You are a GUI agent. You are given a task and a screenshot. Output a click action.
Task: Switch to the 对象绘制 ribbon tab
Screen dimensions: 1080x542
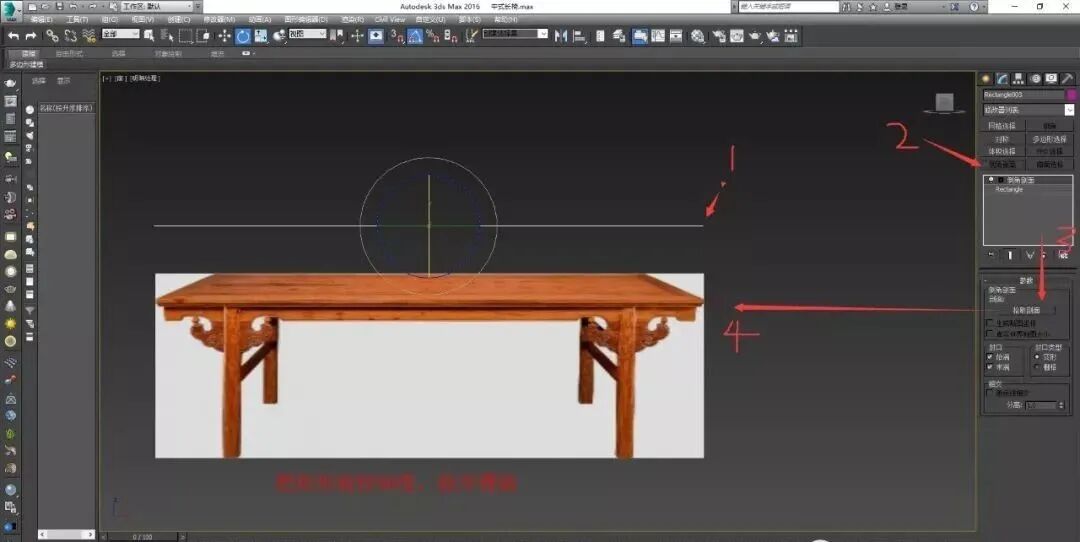click(x=168, y=53)
